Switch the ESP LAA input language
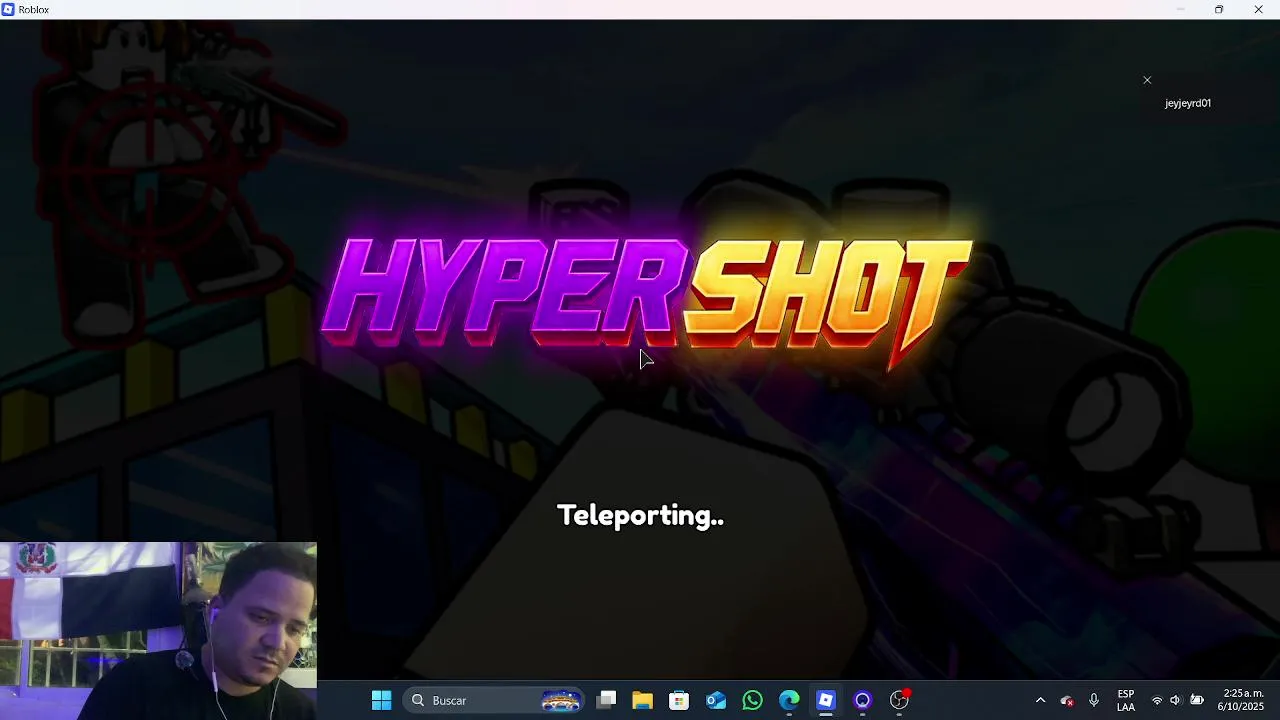The height and width of the screenshot is (720, 1280). click(x=1126, y=700)
